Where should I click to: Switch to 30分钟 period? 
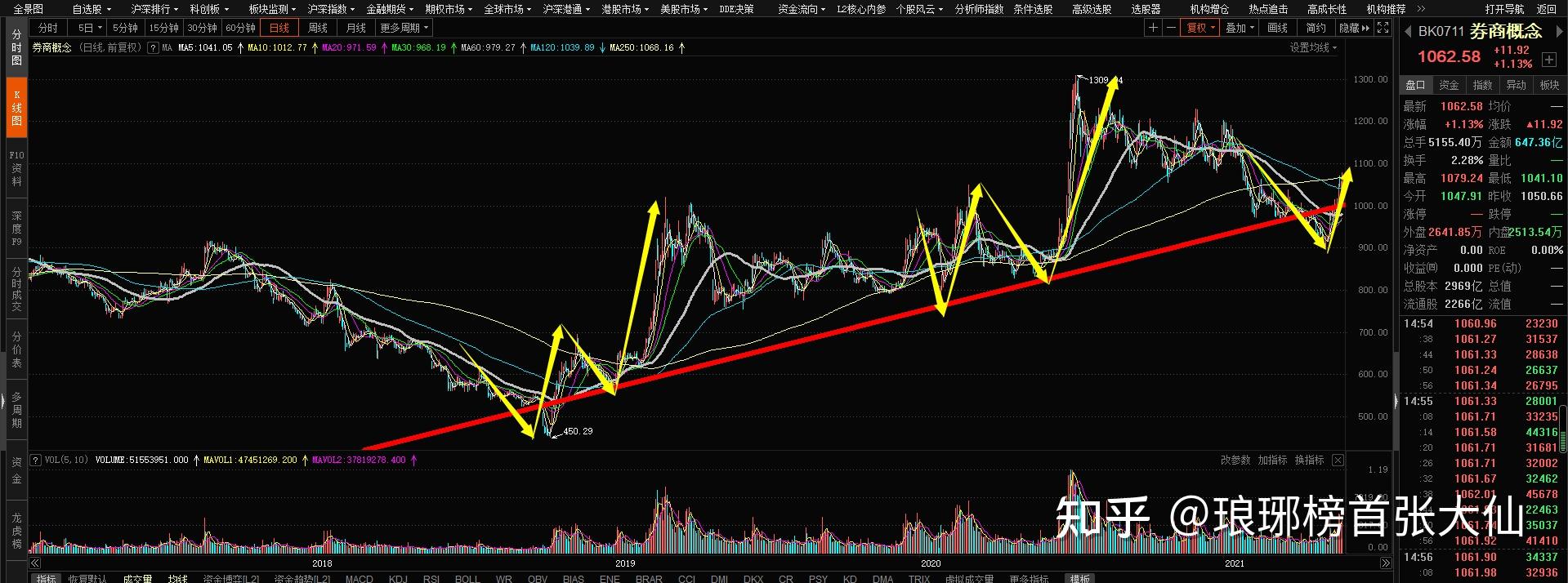pyautogui.click(x=202, y=28)
